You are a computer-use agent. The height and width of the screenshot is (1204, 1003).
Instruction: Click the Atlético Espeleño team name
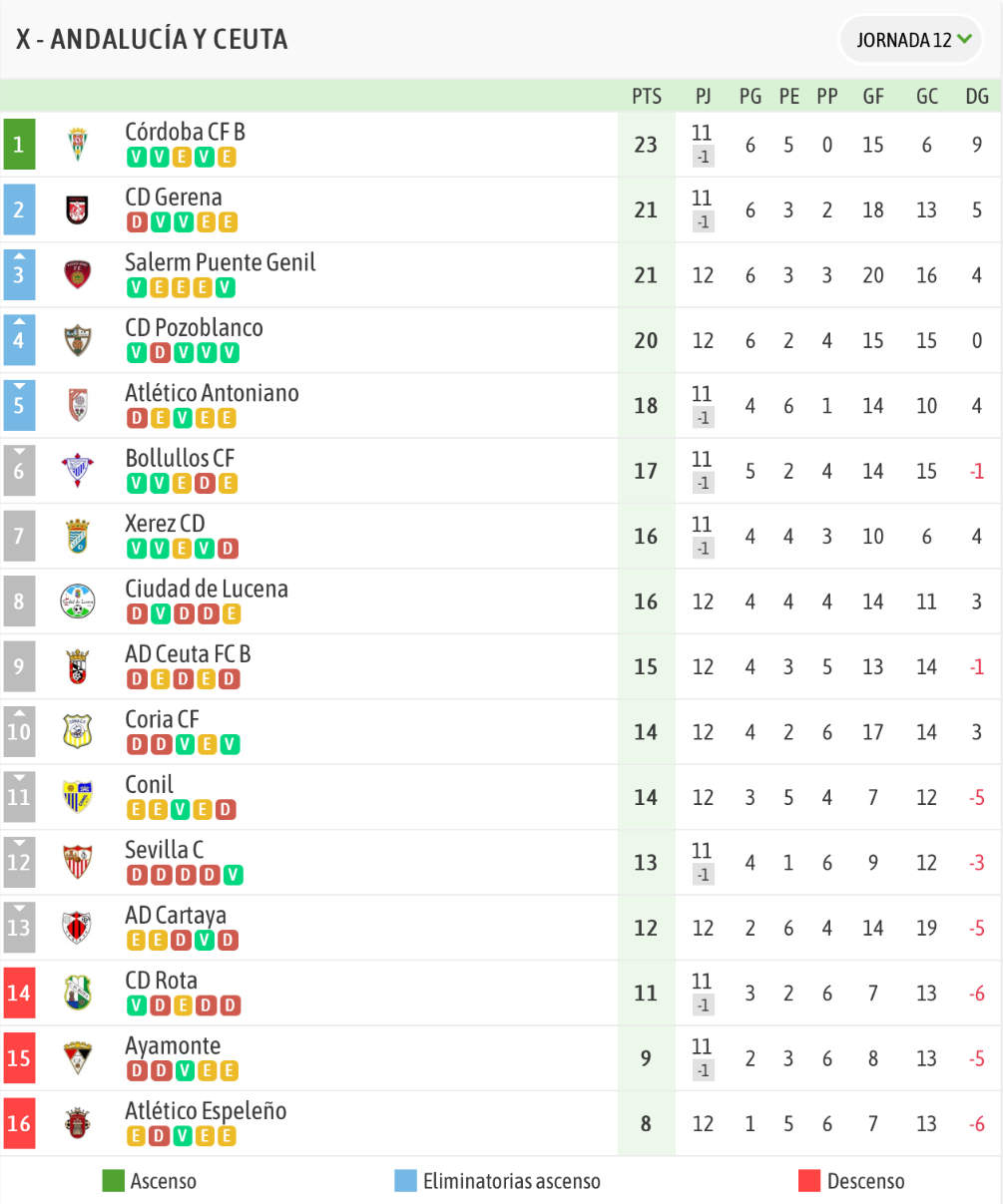tap(206, 1111)
